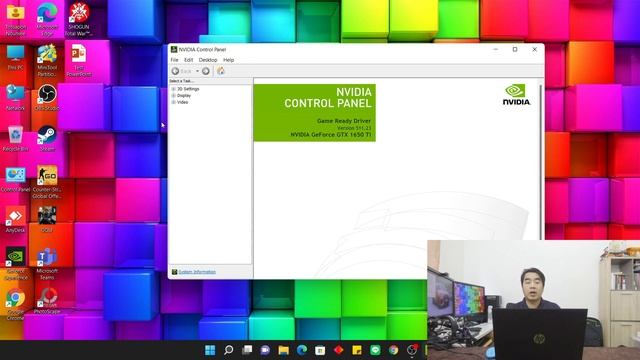Image resolution: width=640 pixels, height=360 pixels.
Task: Click the NVIDIA window vertical scrollbar
Action: 542,161
